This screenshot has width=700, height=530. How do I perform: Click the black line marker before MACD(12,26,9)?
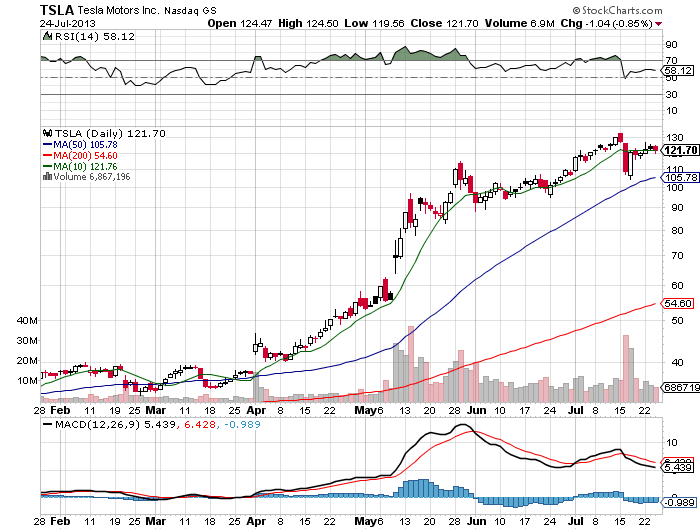[x=47, y=425]
